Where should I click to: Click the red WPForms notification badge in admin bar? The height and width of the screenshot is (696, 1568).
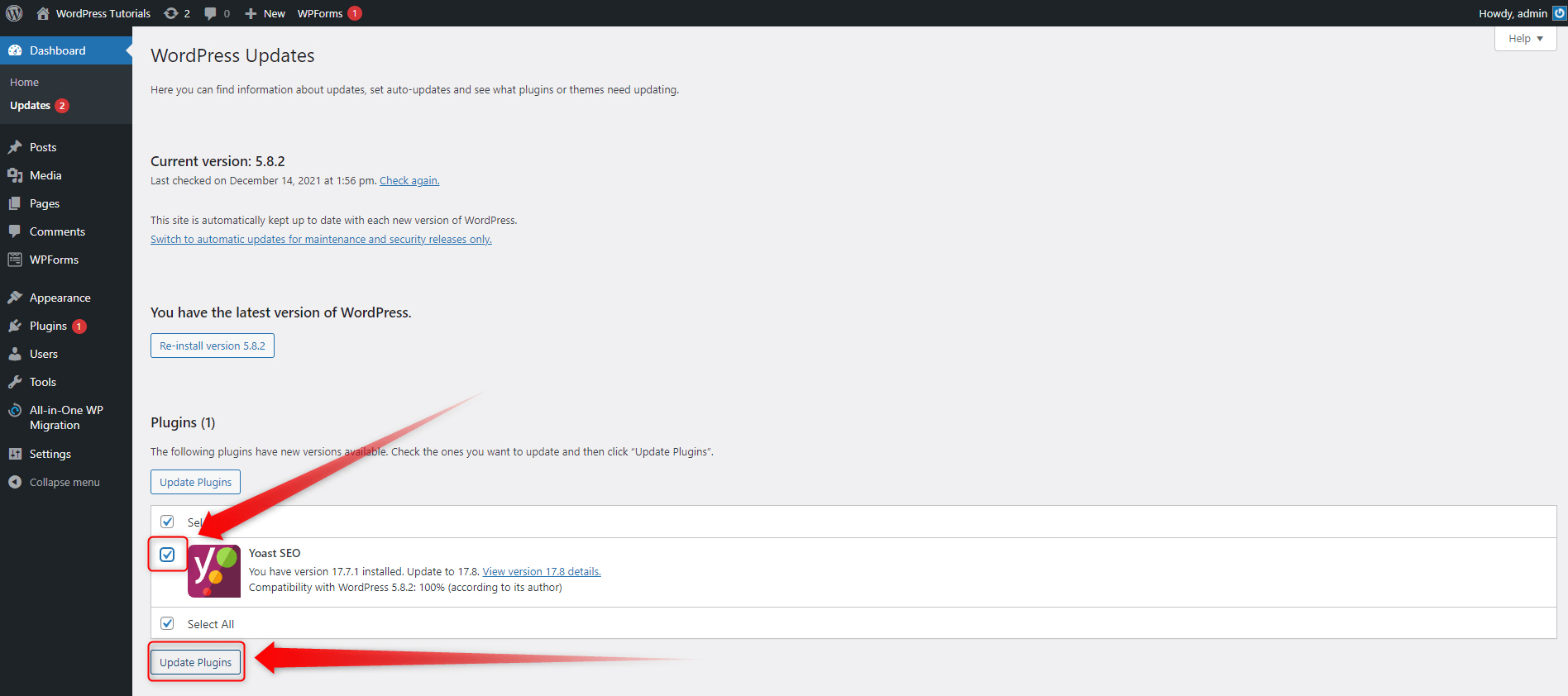pyautogui.click(x=355, y=13)
